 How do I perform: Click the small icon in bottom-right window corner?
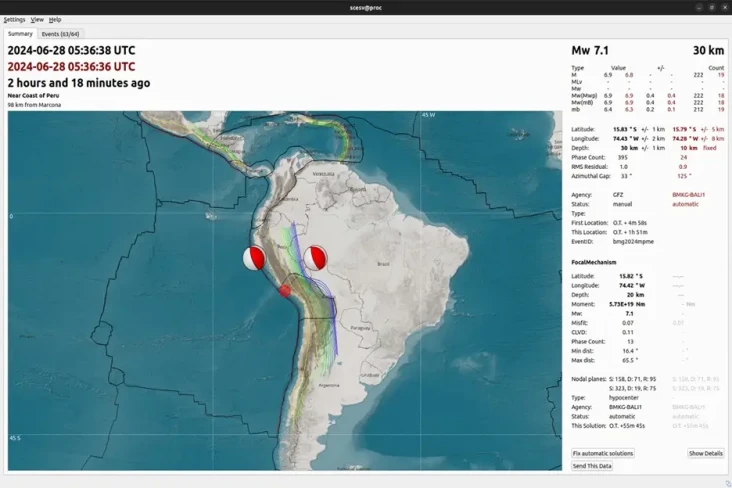click(728, 484)
